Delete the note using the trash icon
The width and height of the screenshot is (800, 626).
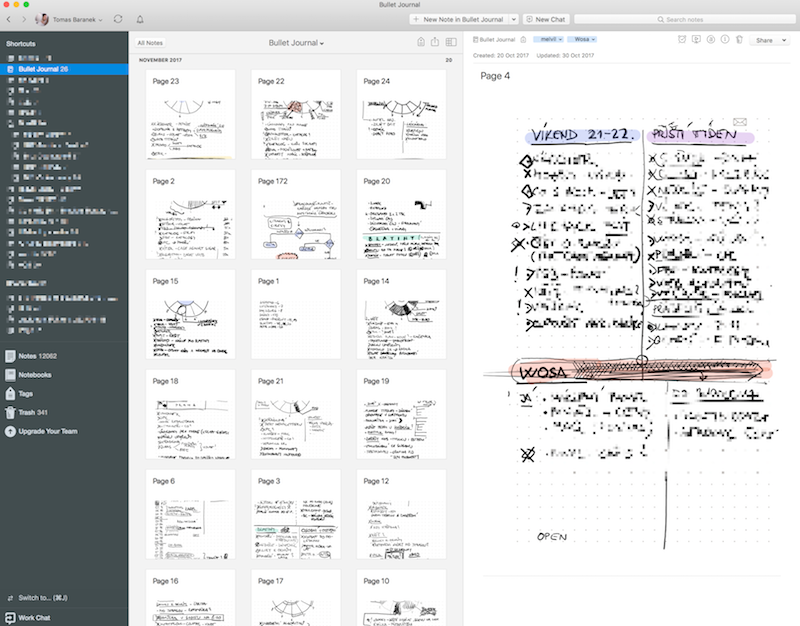740,40
